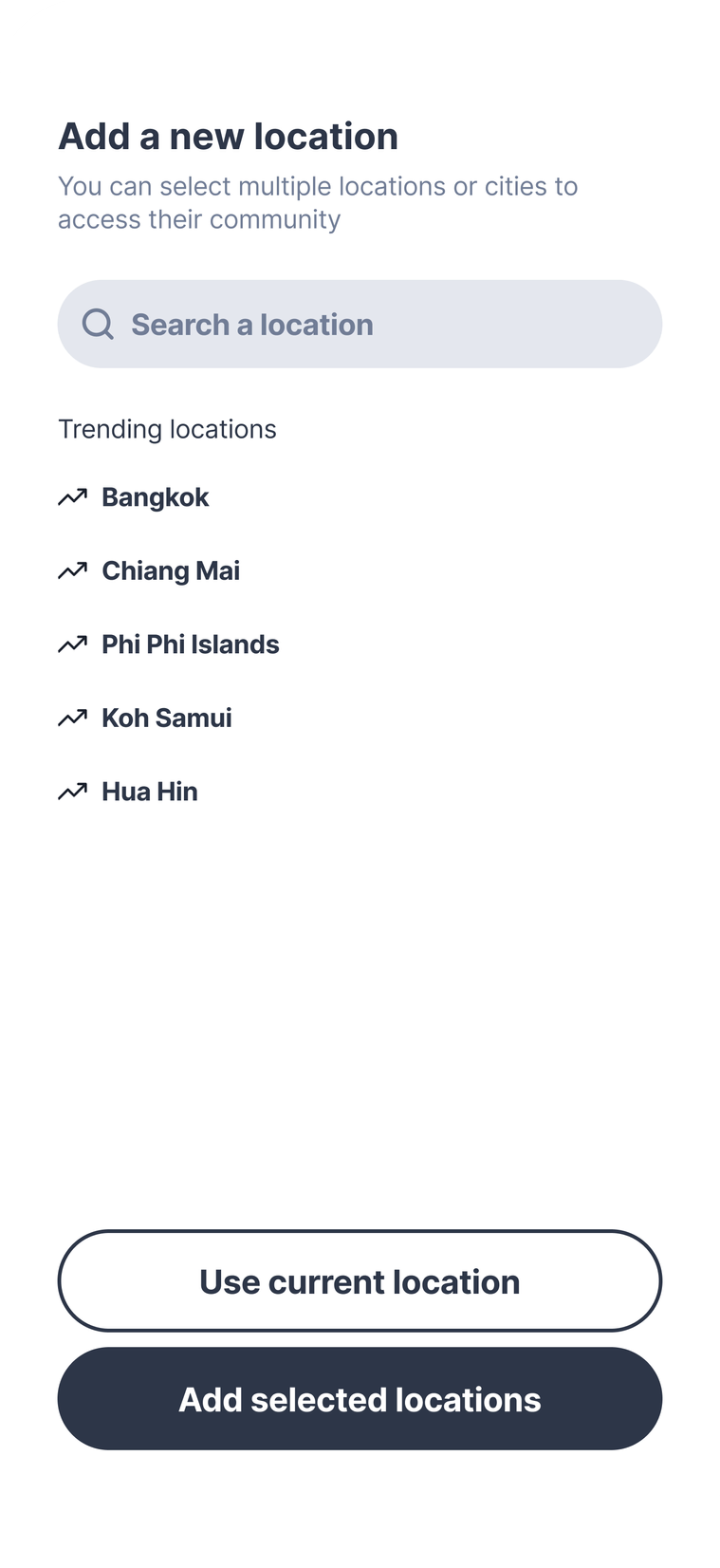Screen dimensions: 720x1568
Task: Focus the empty right side of the search bar
Action: coord(531,325)
